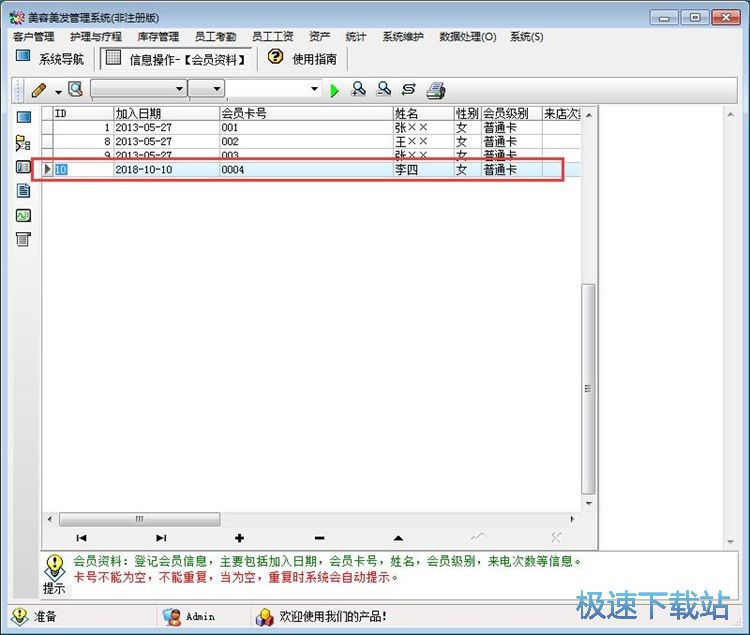This screenshot has width=750, height=635.
Task: Click the printer icon in toolbar
Action: (x=436, y=90)
